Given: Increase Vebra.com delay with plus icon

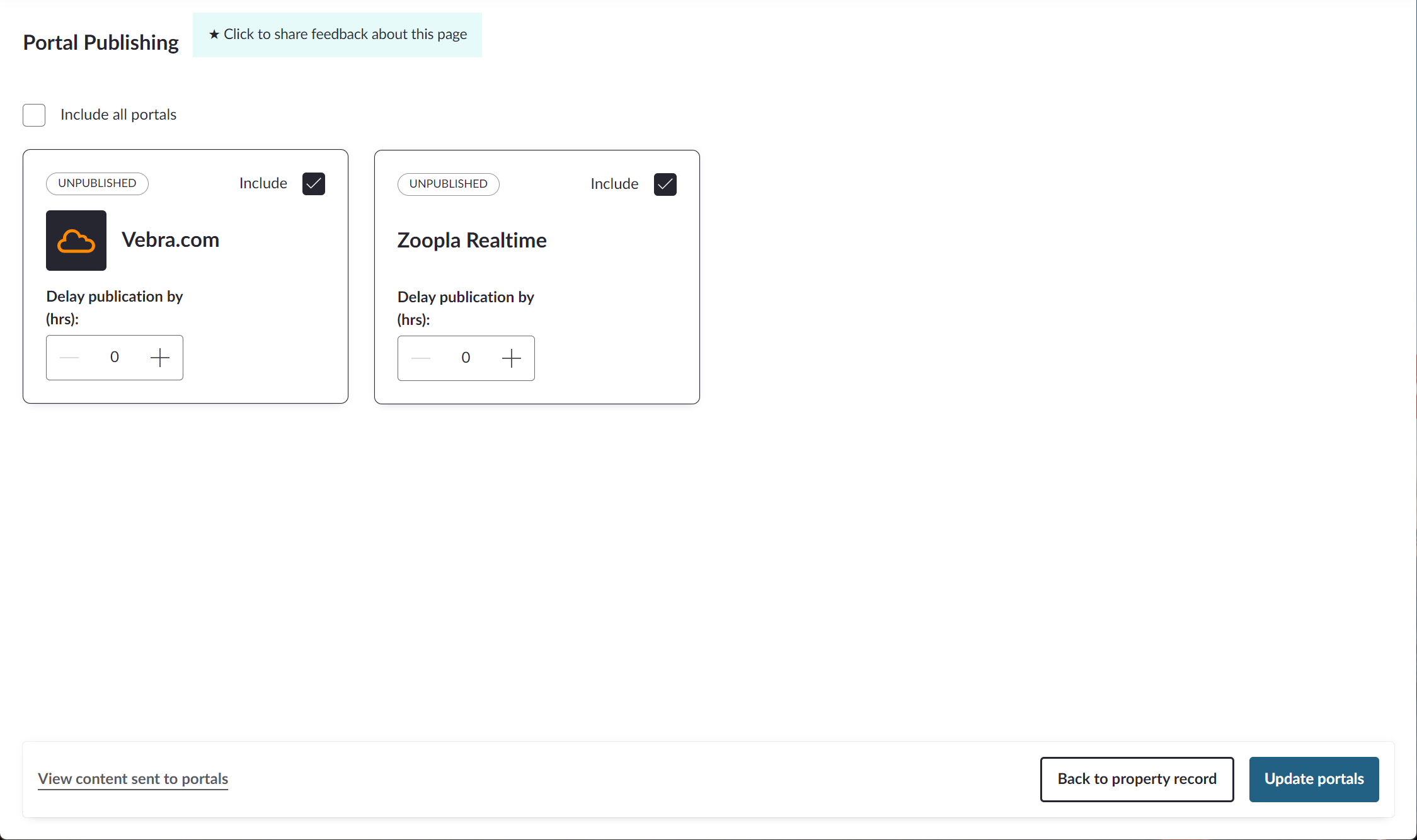Looking at the screenshot, I should pos(160,358).
